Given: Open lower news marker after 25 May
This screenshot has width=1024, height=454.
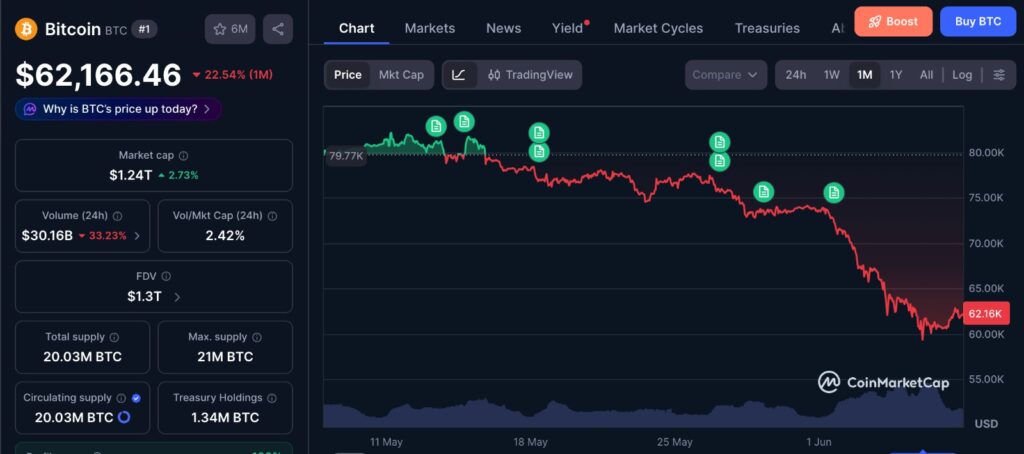Looking at the screenshot, I should tap(719, 161).
